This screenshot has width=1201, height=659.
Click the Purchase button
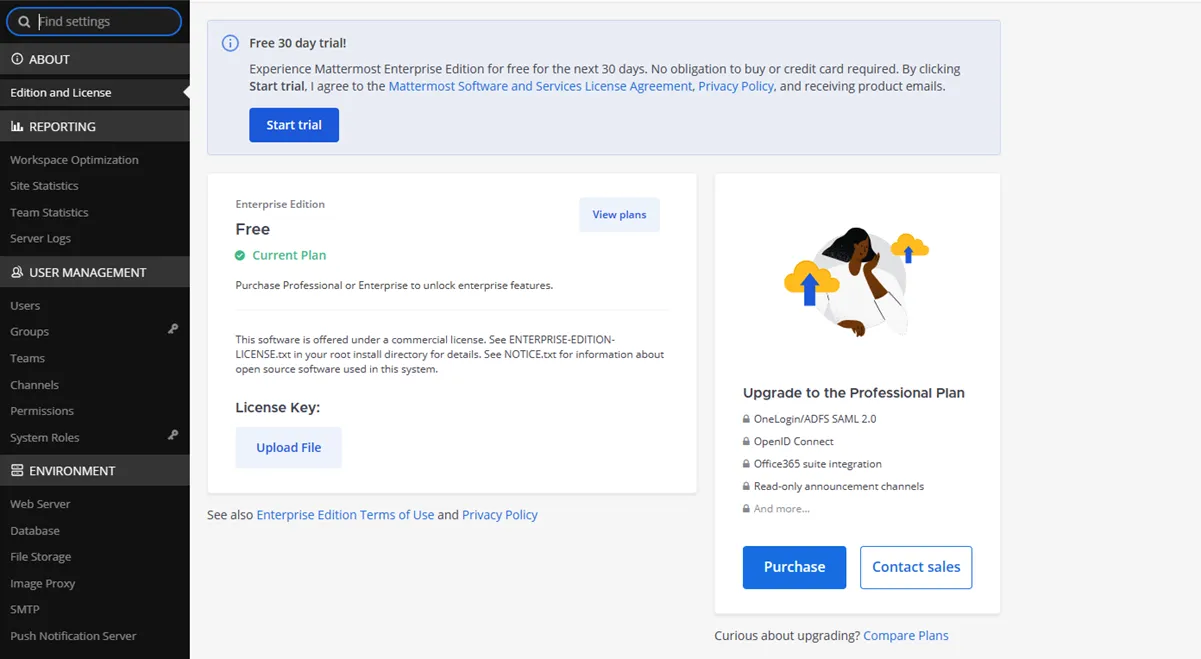coord(795,567)
